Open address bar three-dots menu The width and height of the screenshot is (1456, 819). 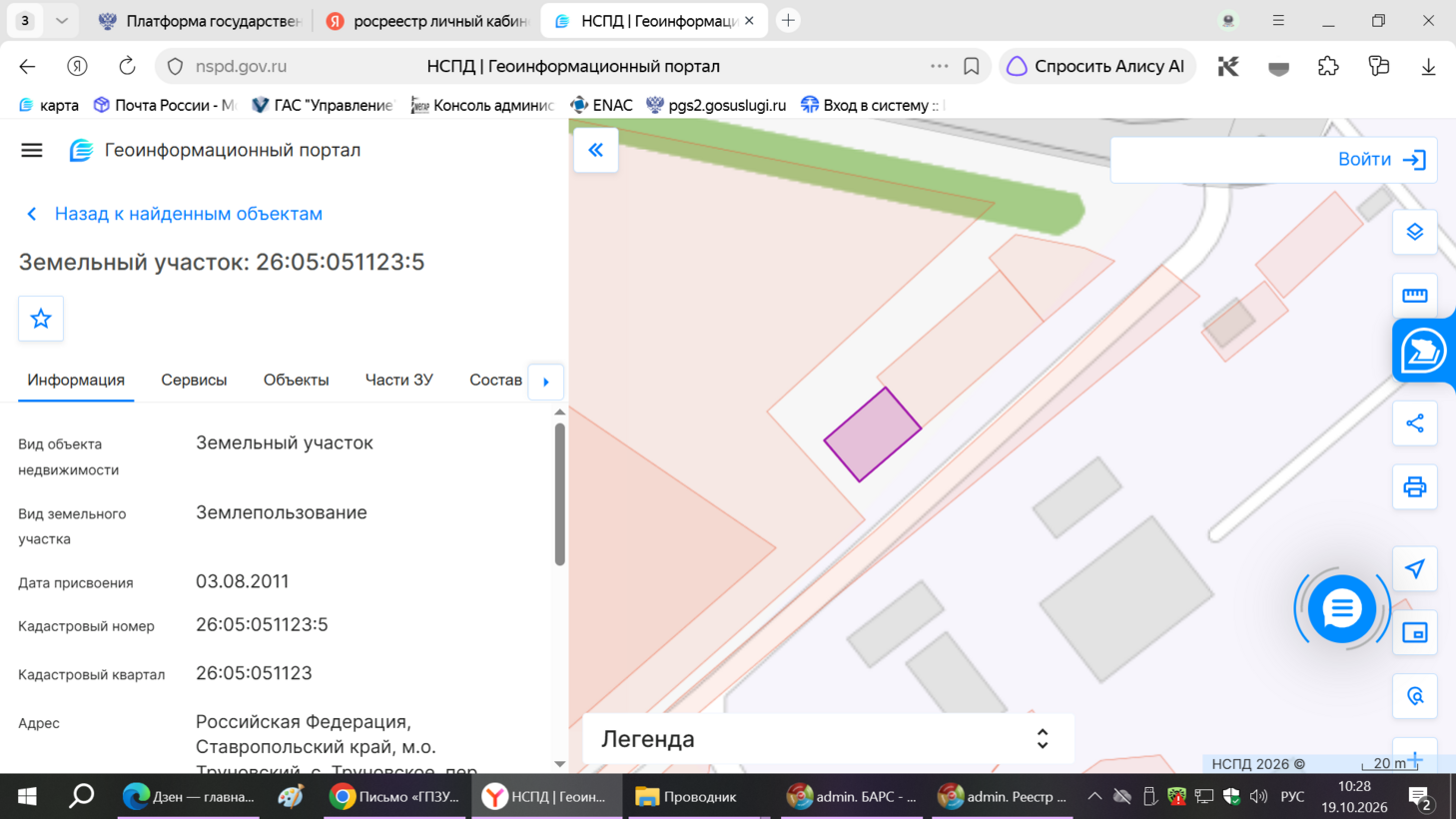(x=939, y=67)
